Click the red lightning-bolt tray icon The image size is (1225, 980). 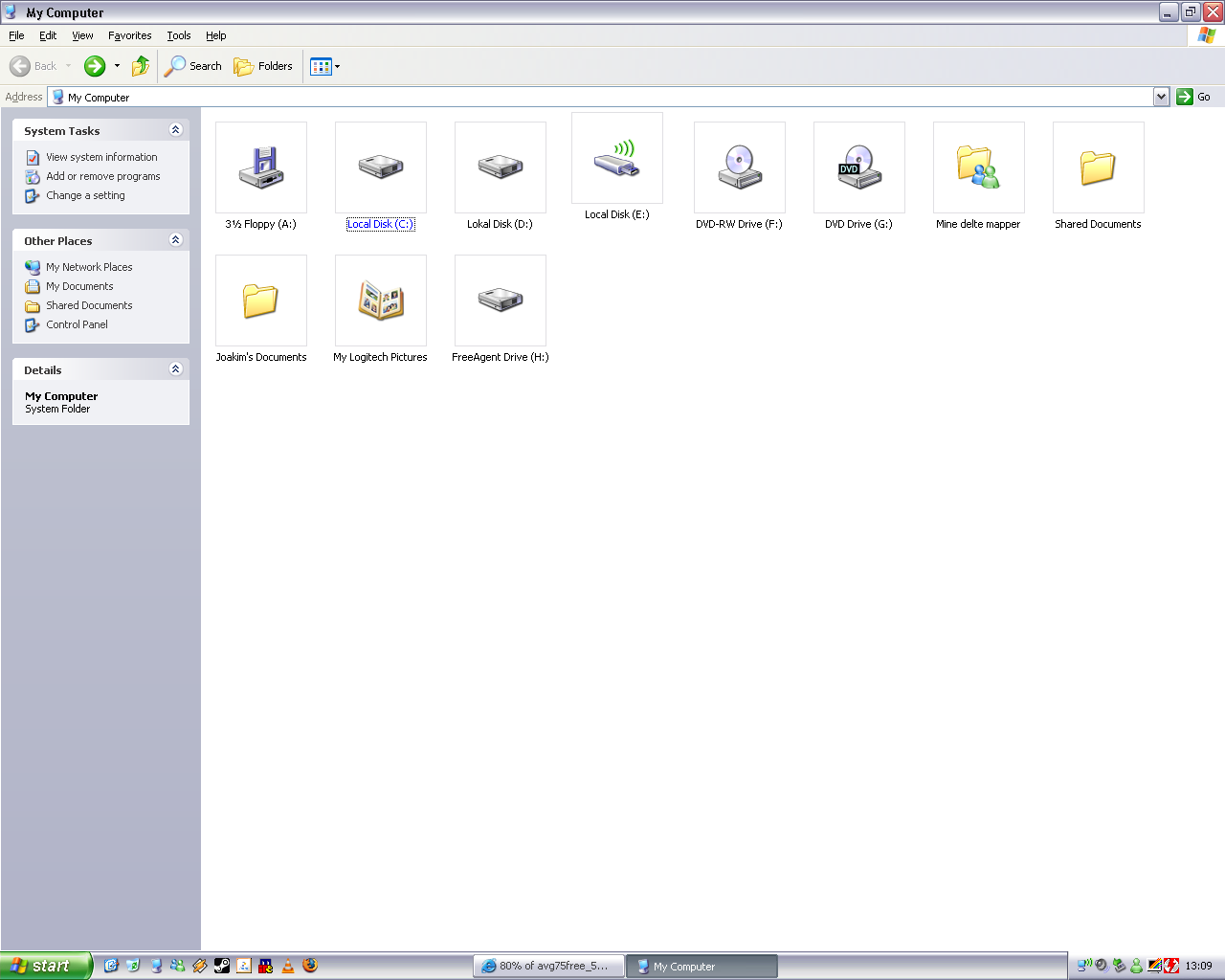pos(1171,966)
